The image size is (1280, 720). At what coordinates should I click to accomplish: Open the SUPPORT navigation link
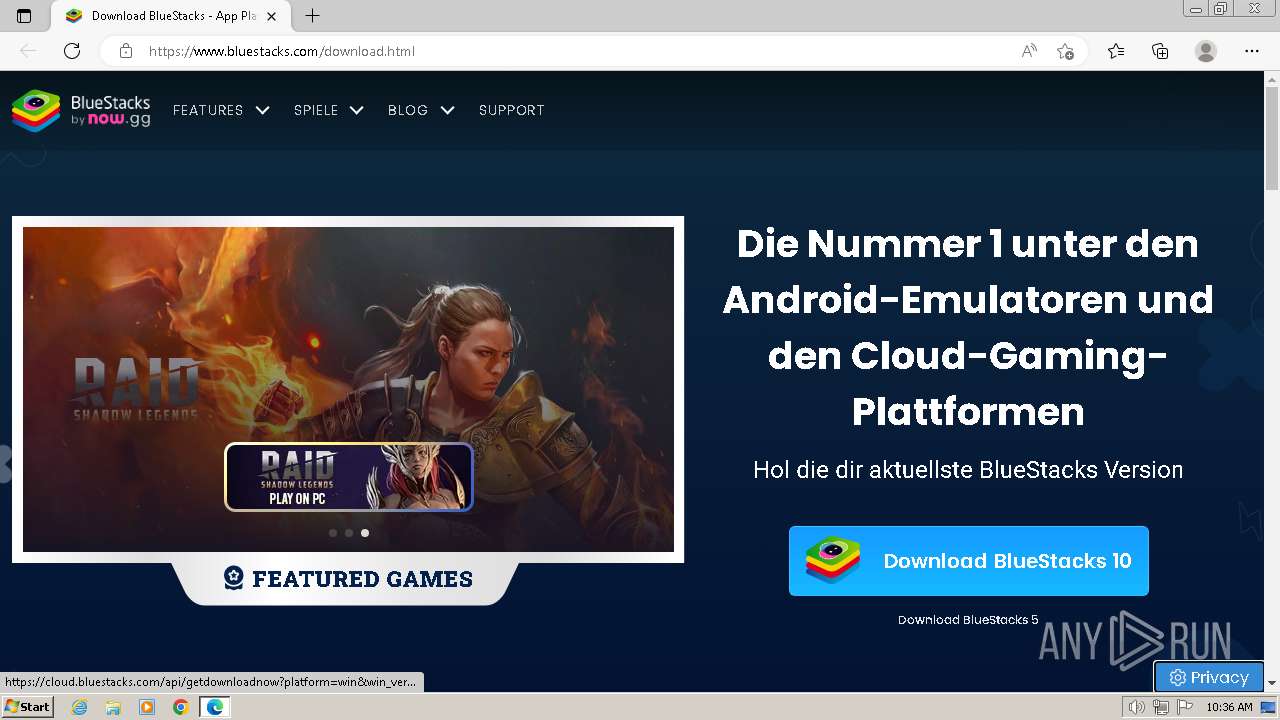tap(511, 110)
